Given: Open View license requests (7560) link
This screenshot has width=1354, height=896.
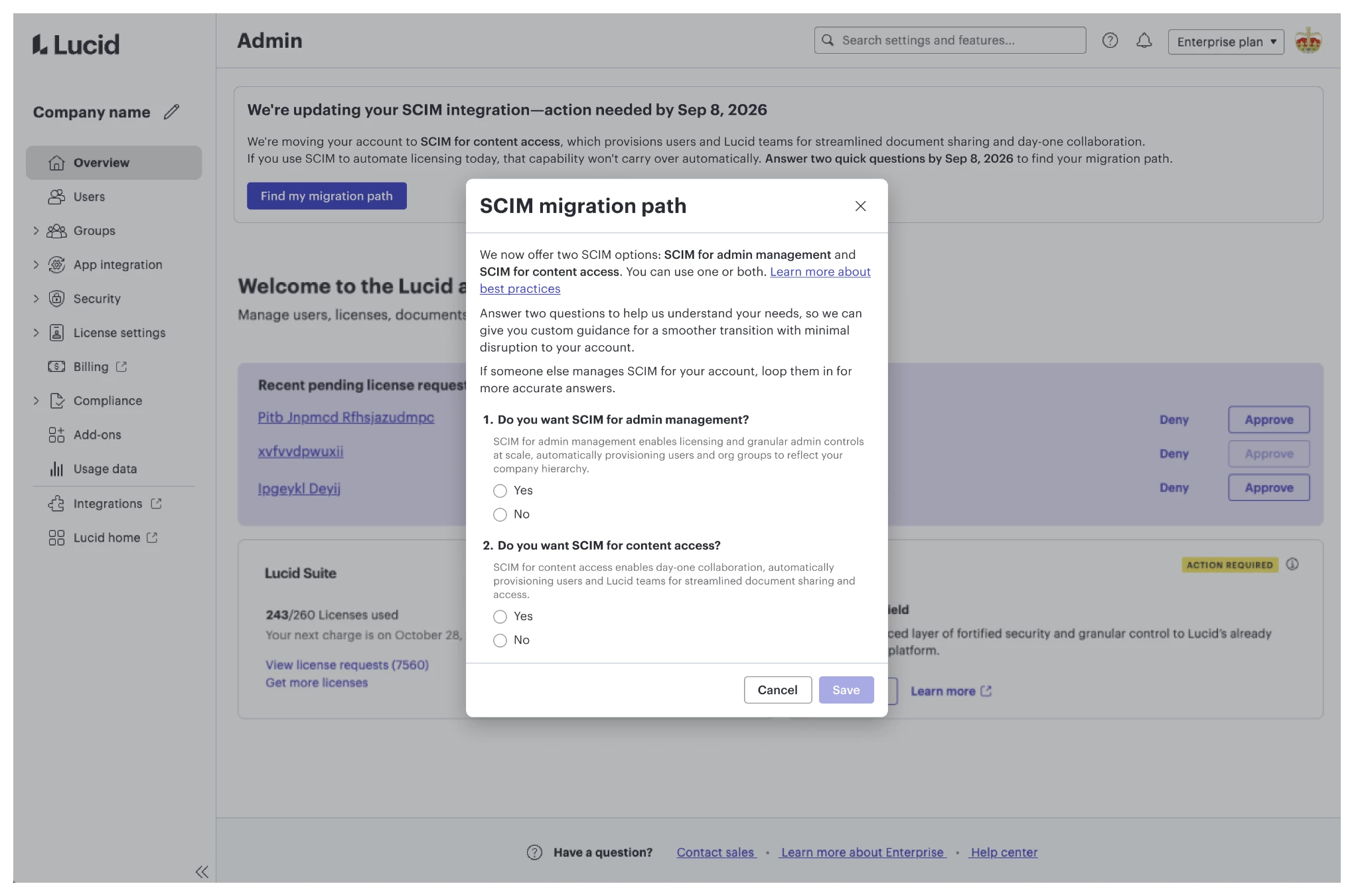Looking at the screenshot, I should pyautogui.click(x=347, y=665).
